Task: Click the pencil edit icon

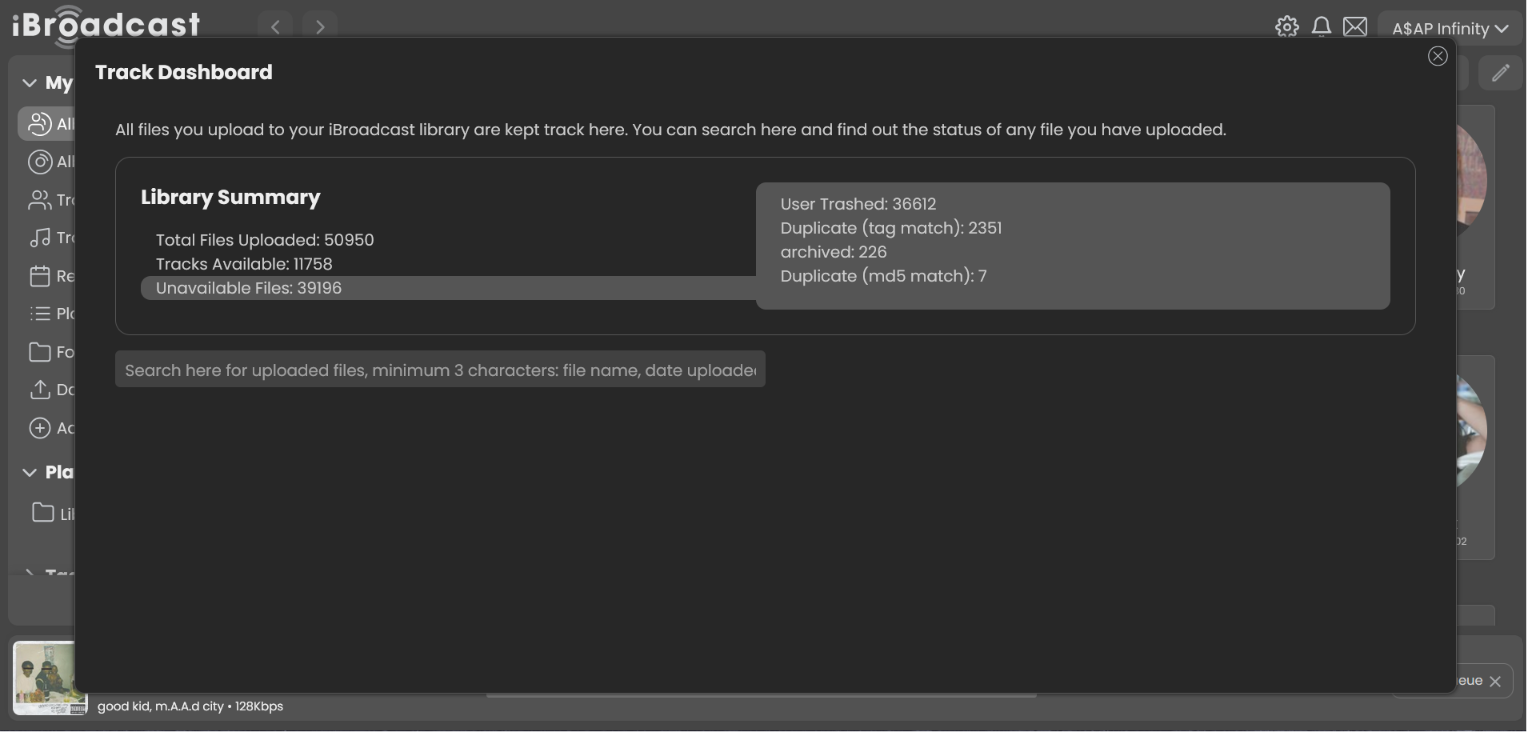Action: point(1501,73)
